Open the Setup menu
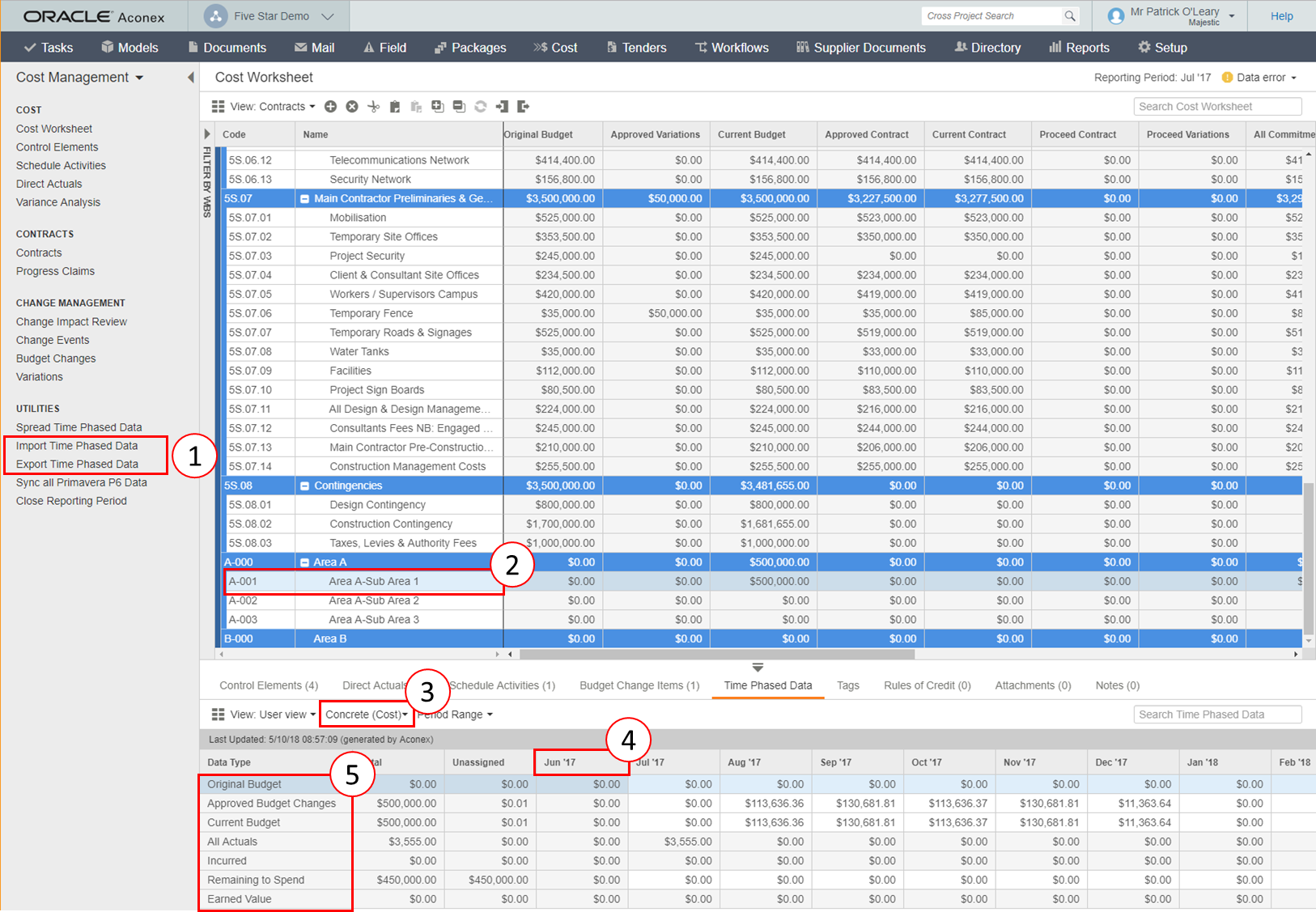This screenshot has height=912, width=1316. [1162, 48]
